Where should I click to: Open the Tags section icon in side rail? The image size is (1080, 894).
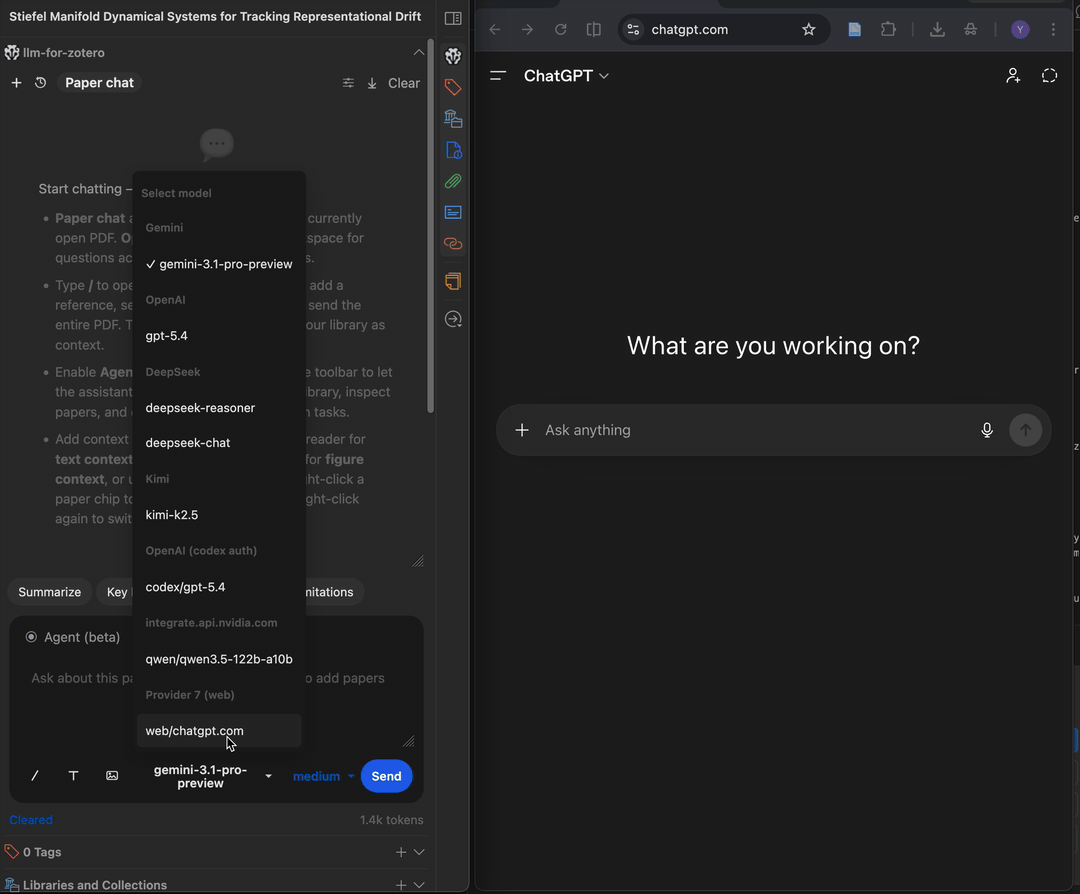453,87
